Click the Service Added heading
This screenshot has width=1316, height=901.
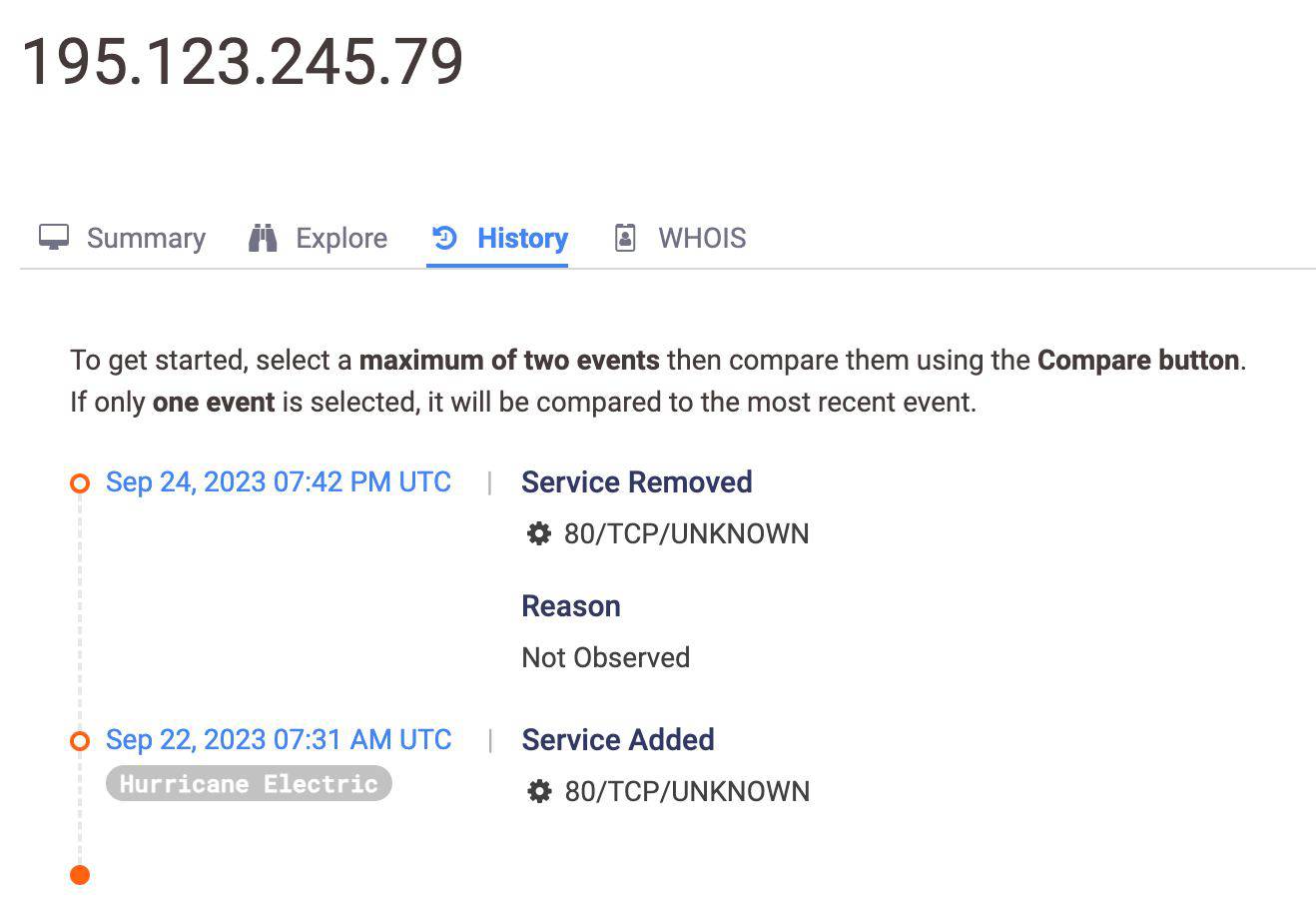[x=617, y=740]
